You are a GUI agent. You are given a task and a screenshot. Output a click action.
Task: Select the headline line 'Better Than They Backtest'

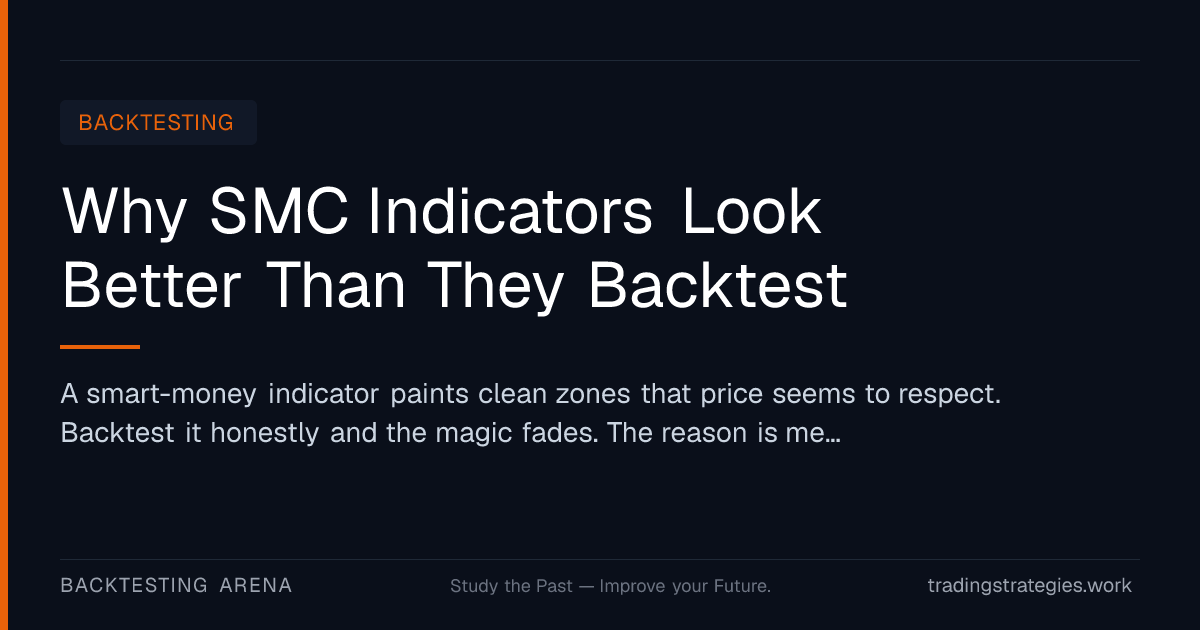455,285
